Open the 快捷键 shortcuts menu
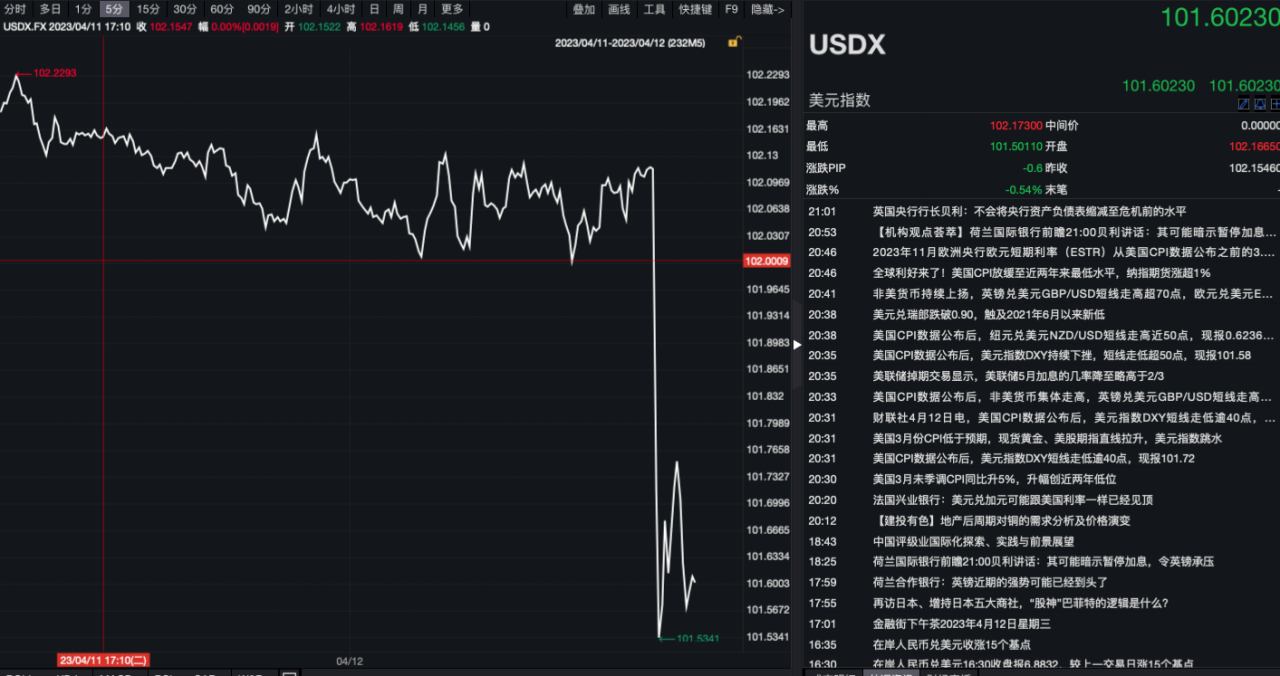Image resolution: width=1280 pixels, height=676 pixels. (695, 9)
